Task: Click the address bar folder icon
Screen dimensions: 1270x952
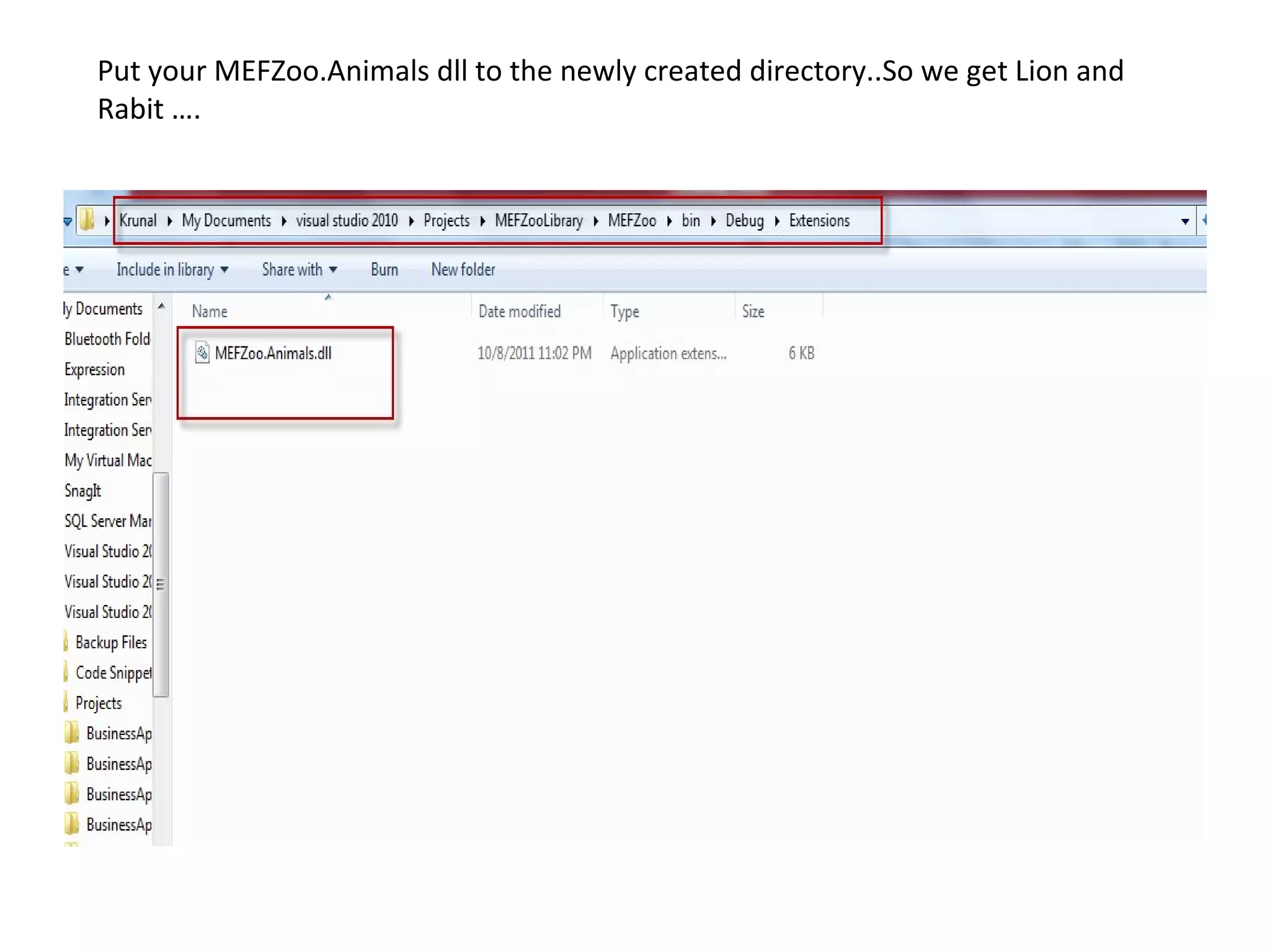Action: click(87, 220)
